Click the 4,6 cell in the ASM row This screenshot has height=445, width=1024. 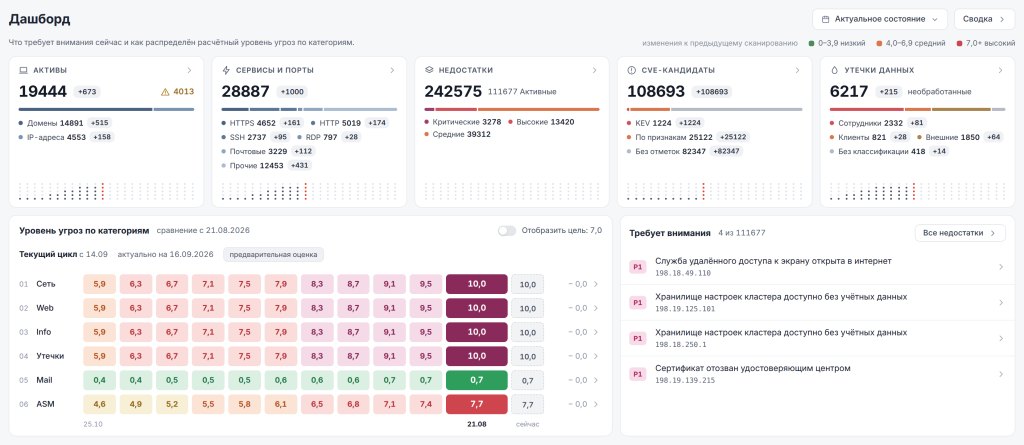click(99, 404)
